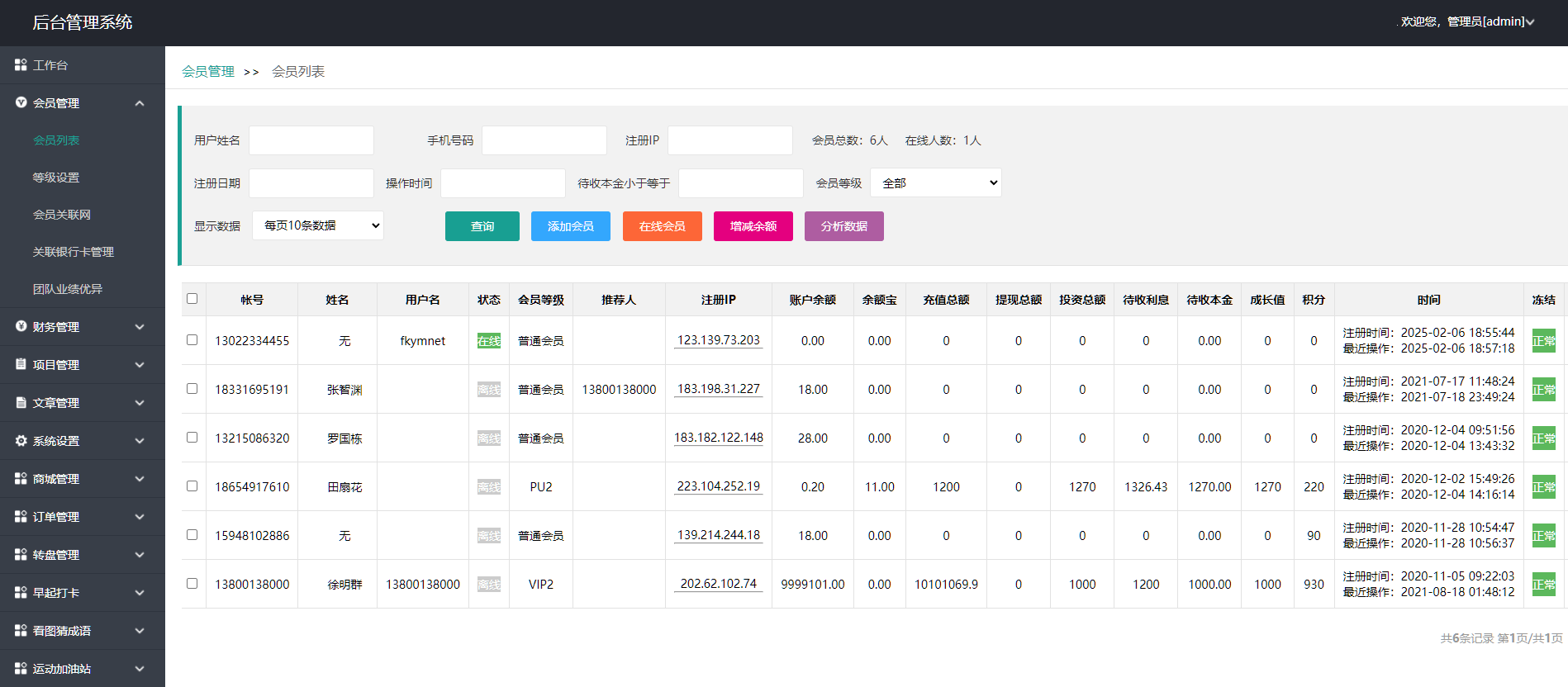The height and width of the screenshot is (687, 1568).
Task: Click the blue 添加会员 button
Action: point(571,226)
